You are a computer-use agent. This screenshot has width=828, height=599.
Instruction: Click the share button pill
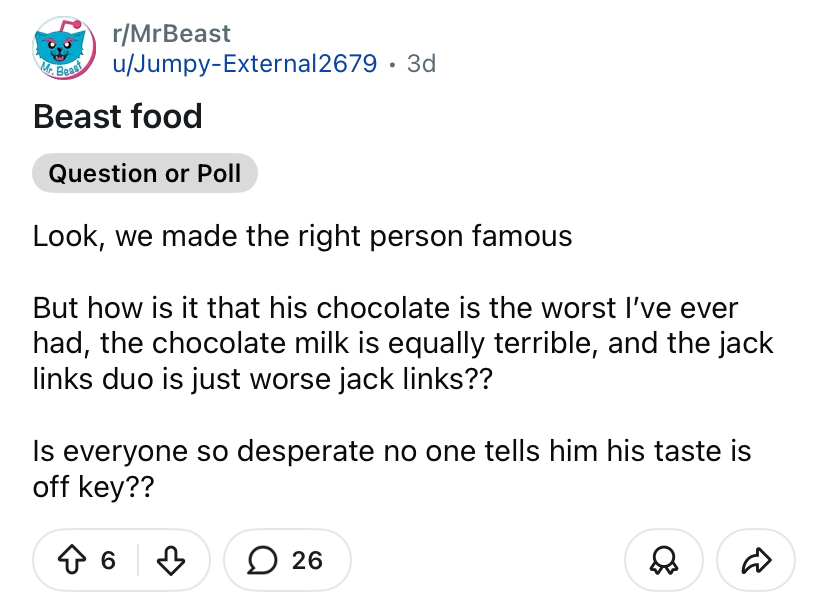click(756, 560)
